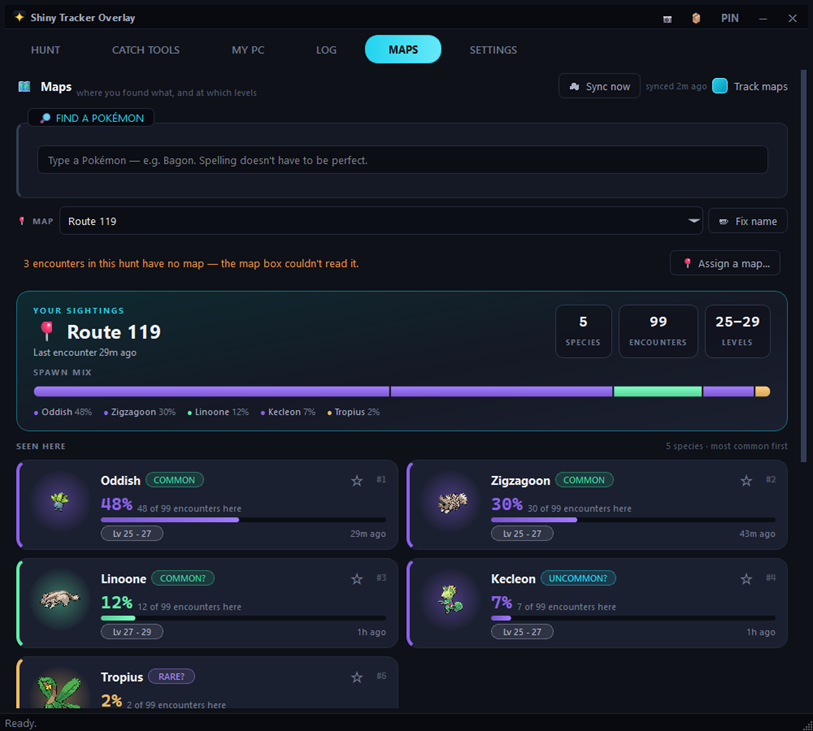This screenshot has width=813, height=731.
Task: Click the Oddish sprite thumbnail
Action: pos(60,501)
